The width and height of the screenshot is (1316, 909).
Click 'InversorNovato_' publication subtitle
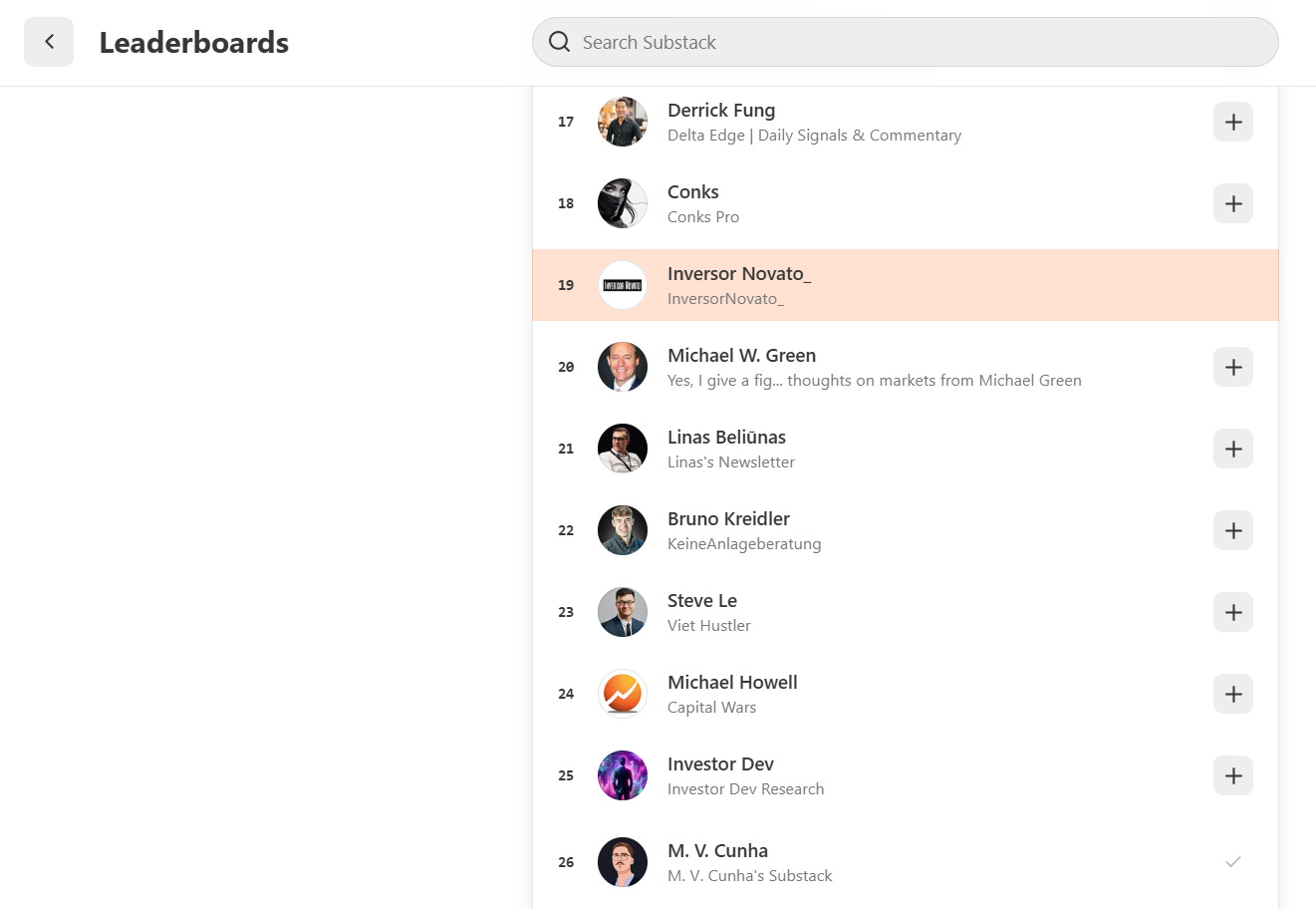click(x=725, y=299)
